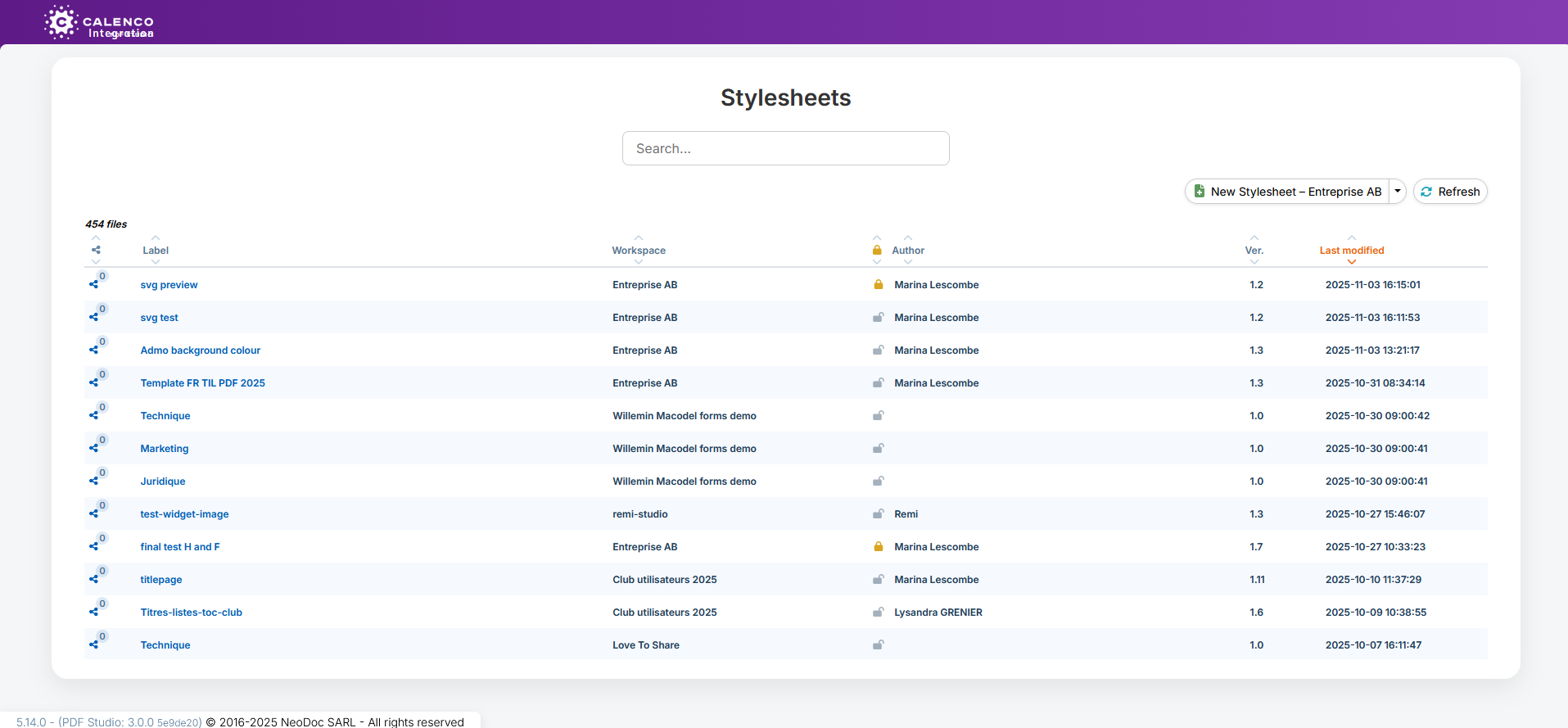Image resolution: width=1568 pixels, height=728 pixels.
Task: Click into the Search field
Action: [x=785, y=148]
